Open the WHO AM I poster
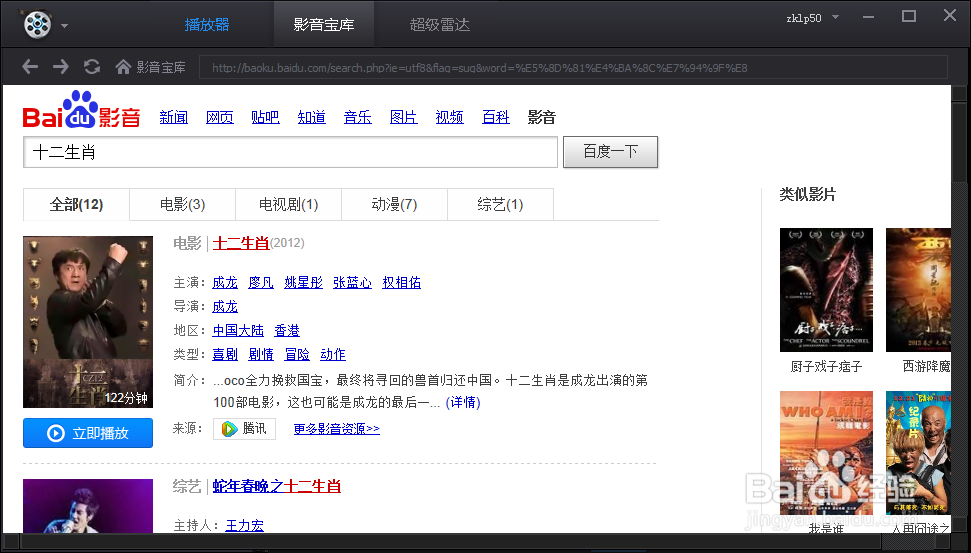Screen dimensions: 971x553 826,453
